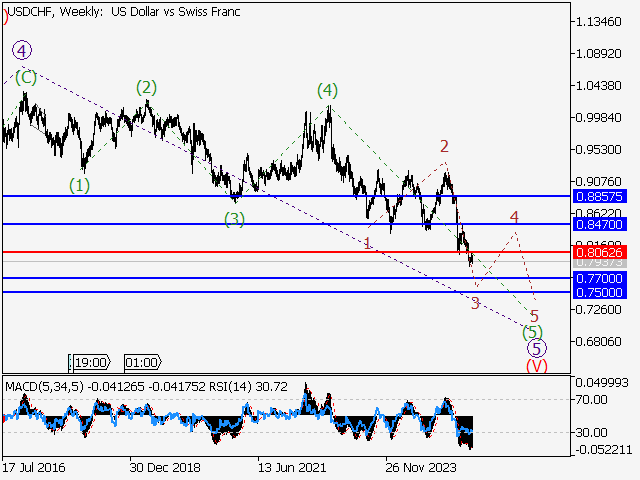Viewport: 640px width, 480px height.
Task: Select the 19:00 time marker
Action: click(92, 362)
